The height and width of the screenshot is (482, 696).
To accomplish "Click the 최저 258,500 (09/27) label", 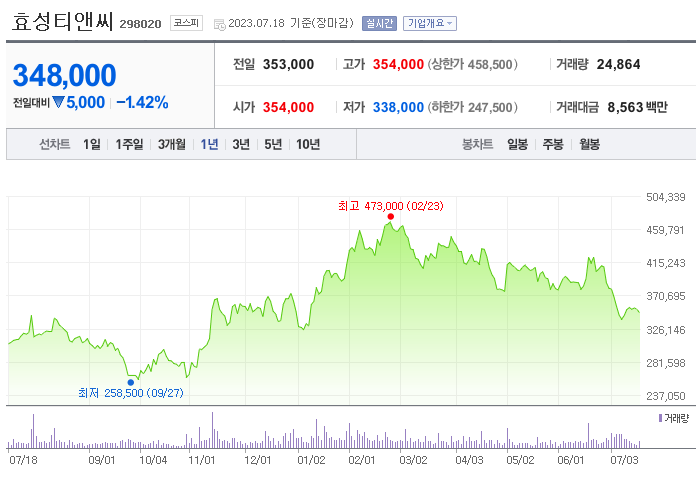I will click(x=130, y=393).
